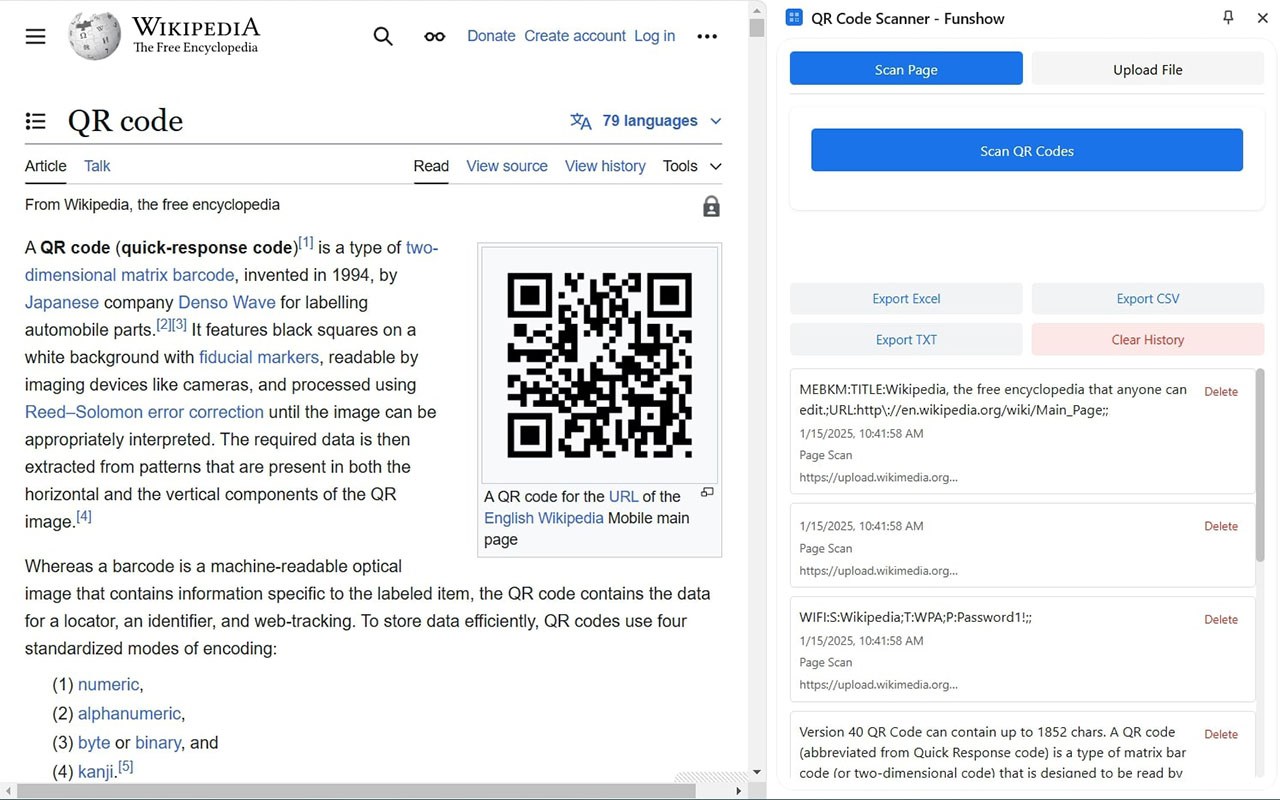The height and width of the screenshot is (800, 1280).
Task: Open Reed–Solomon error correction link
Action: pos(144,412)
